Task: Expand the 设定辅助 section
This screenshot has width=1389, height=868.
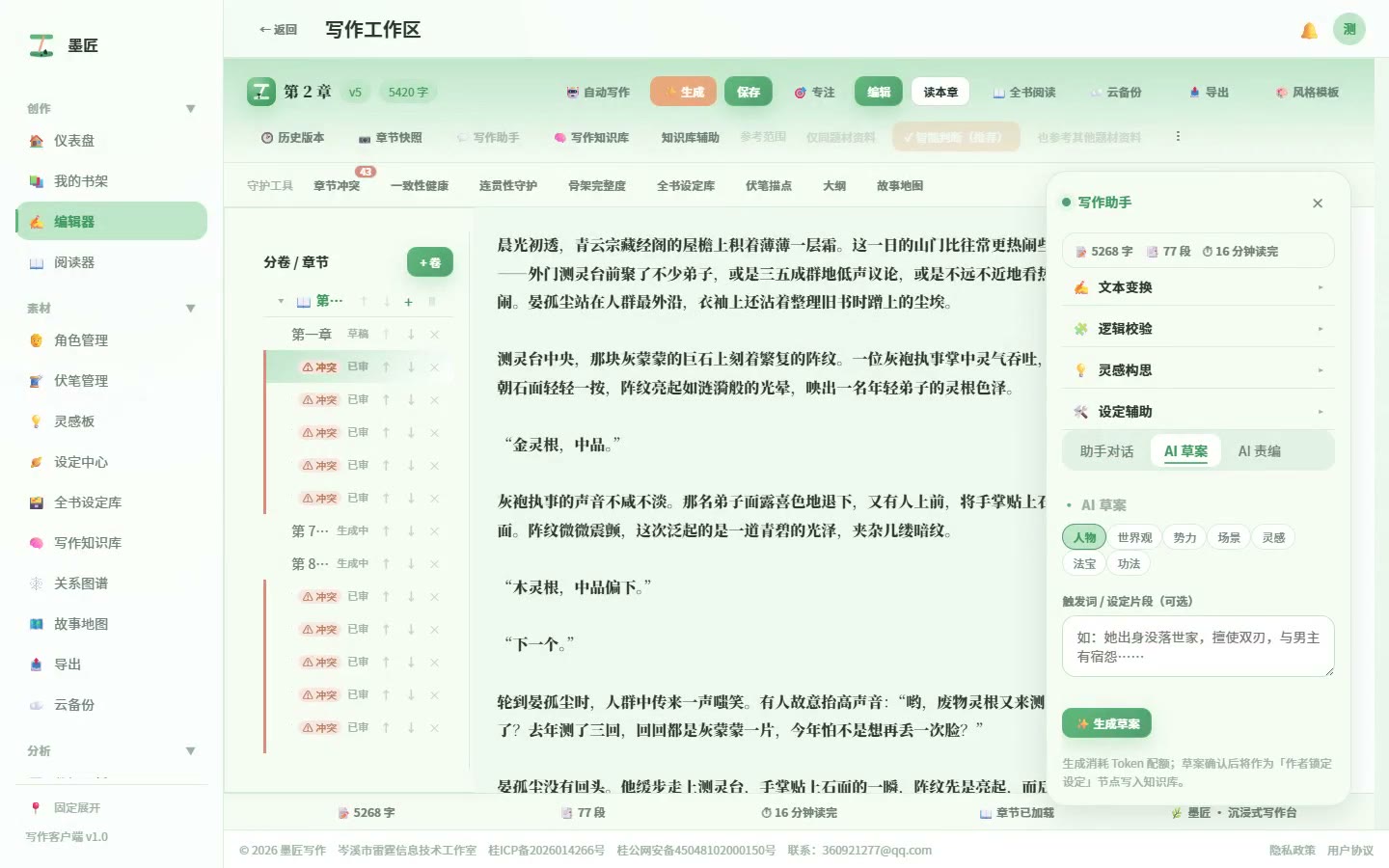Action: click(x=1198, y=412)
